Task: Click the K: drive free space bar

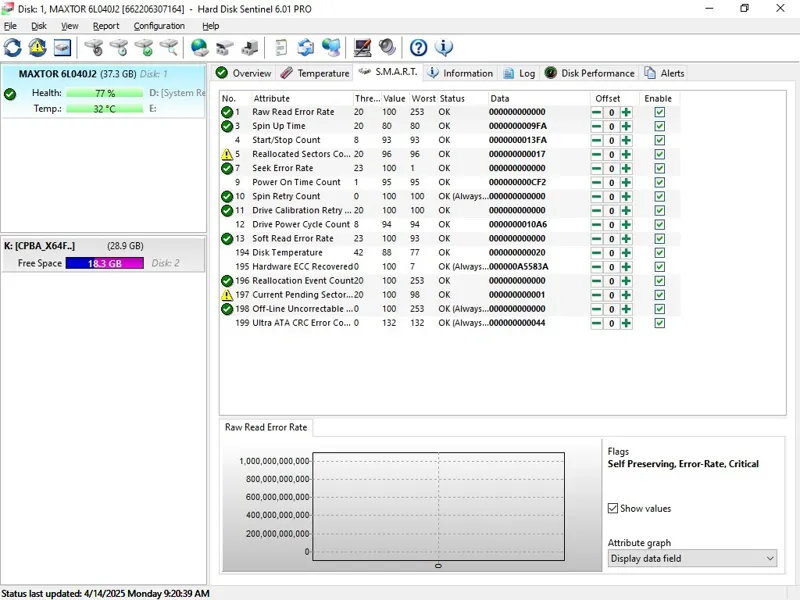Action: 105,263
